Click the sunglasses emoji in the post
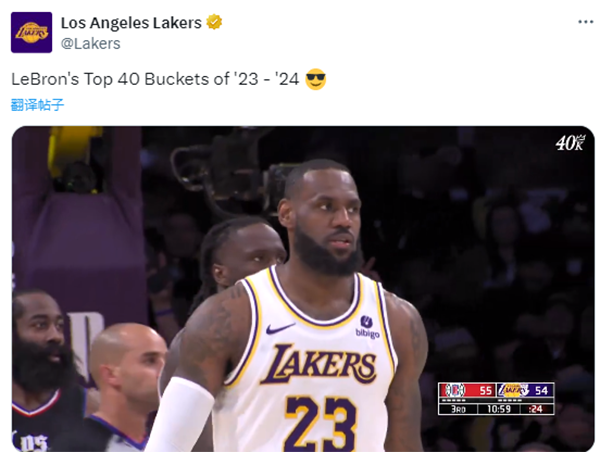This screenshot has width=600, height=452. point(316,79)
